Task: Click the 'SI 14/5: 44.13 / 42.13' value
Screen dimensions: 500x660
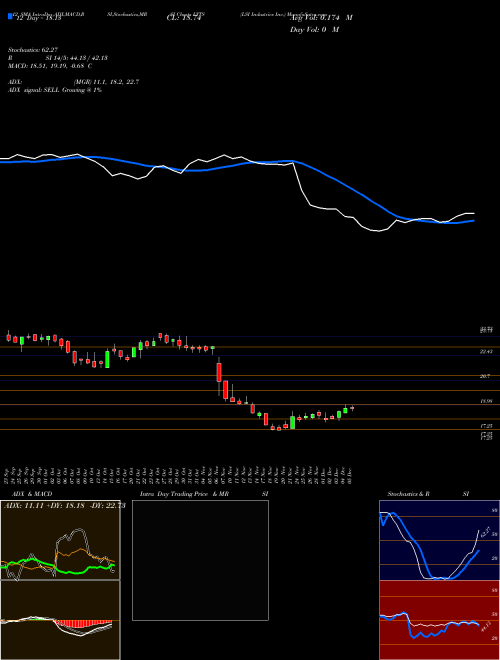Action: pyautogui.click(x=77, y=58)
